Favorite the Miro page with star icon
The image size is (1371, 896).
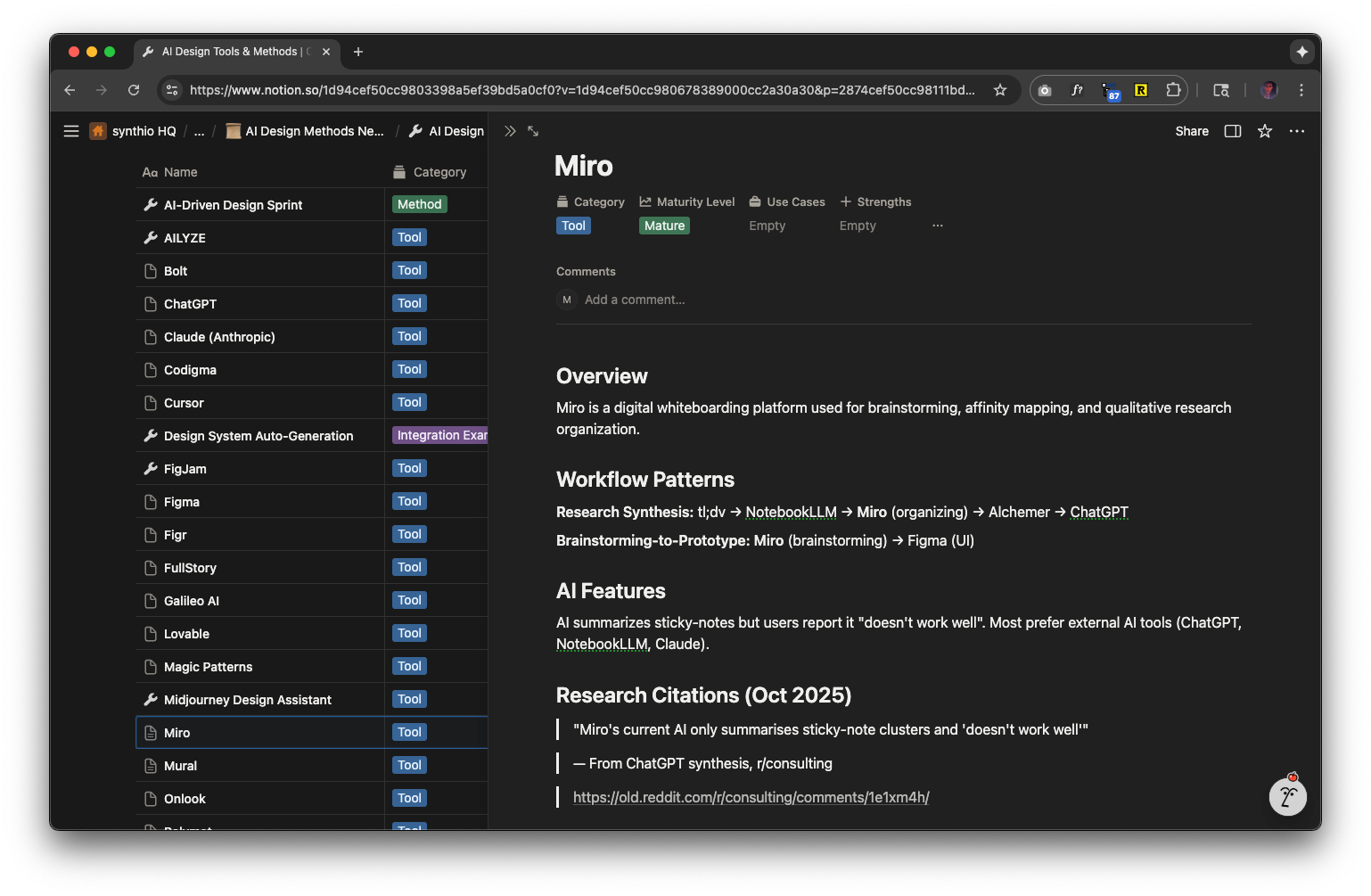click(1265, 131)
